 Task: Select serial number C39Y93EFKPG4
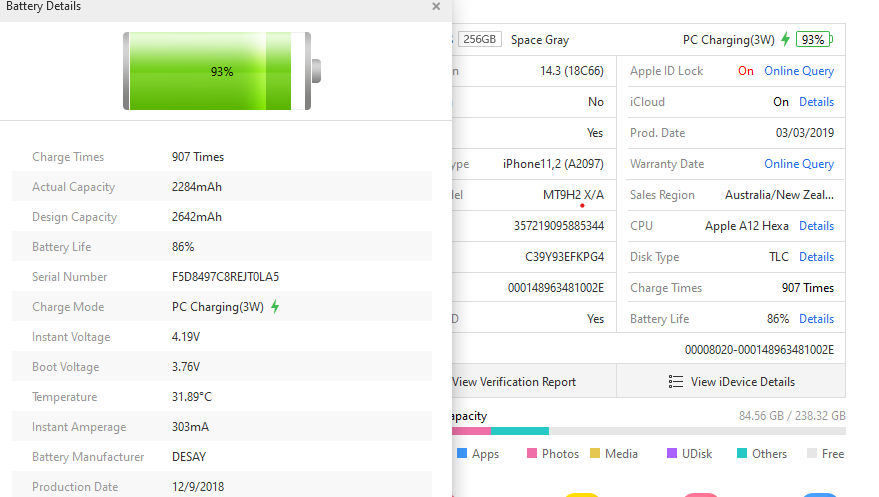(x=565, y=257)
